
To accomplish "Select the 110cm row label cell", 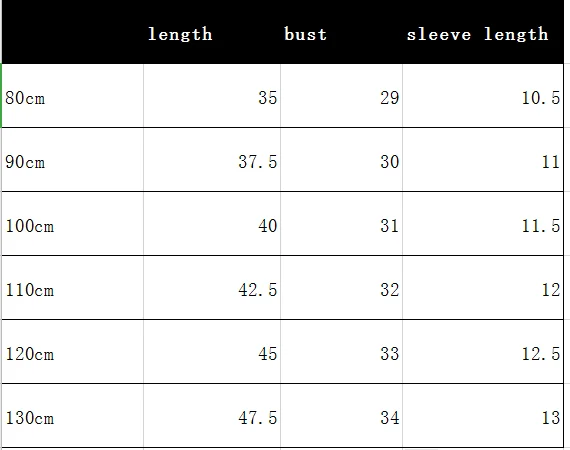I will (73, 288).
